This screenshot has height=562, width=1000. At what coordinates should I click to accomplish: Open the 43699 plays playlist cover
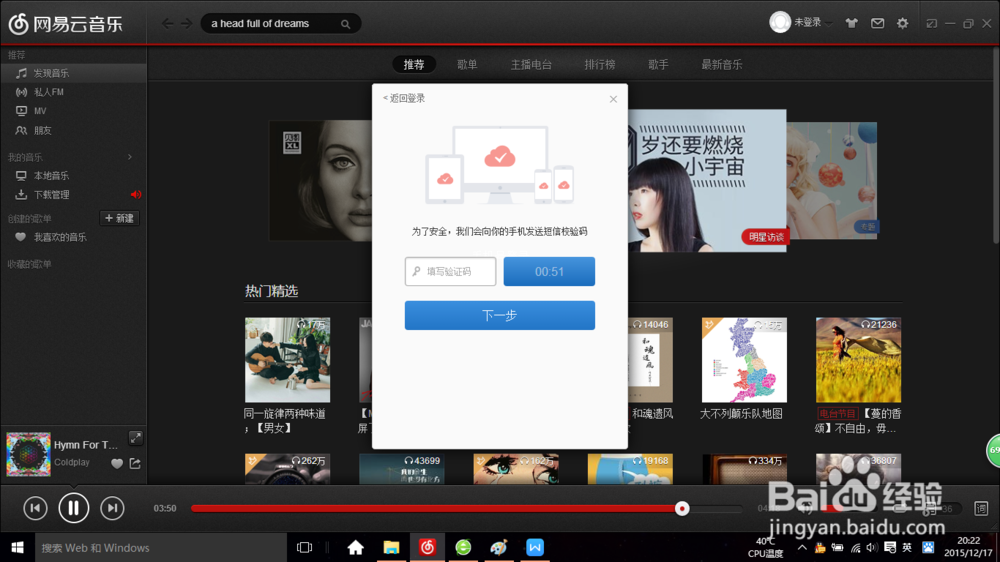tap(402, 469)
